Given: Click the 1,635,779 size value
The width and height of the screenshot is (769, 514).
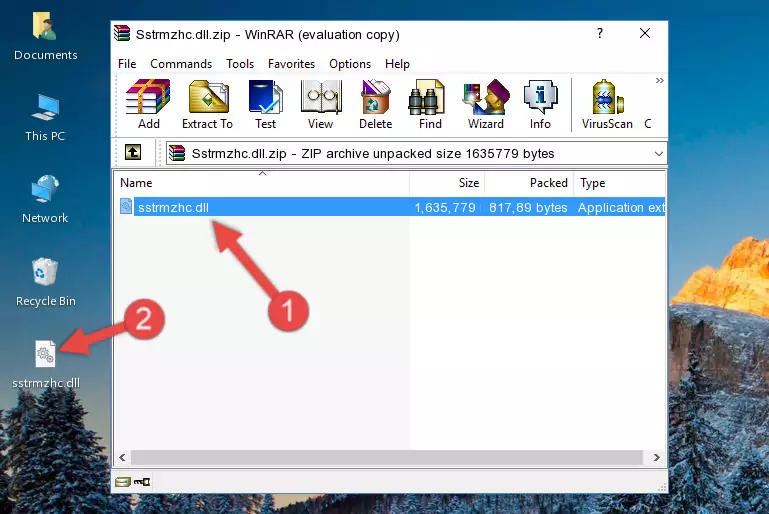Looking at the screenshot, I should [x=445, y=207].
